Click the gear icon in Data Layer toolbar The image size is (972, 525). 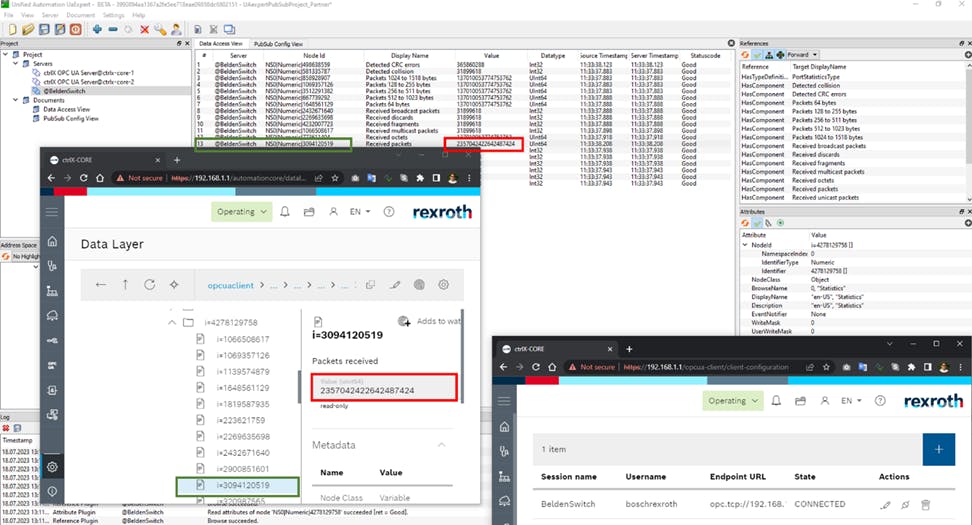point(443,285)
